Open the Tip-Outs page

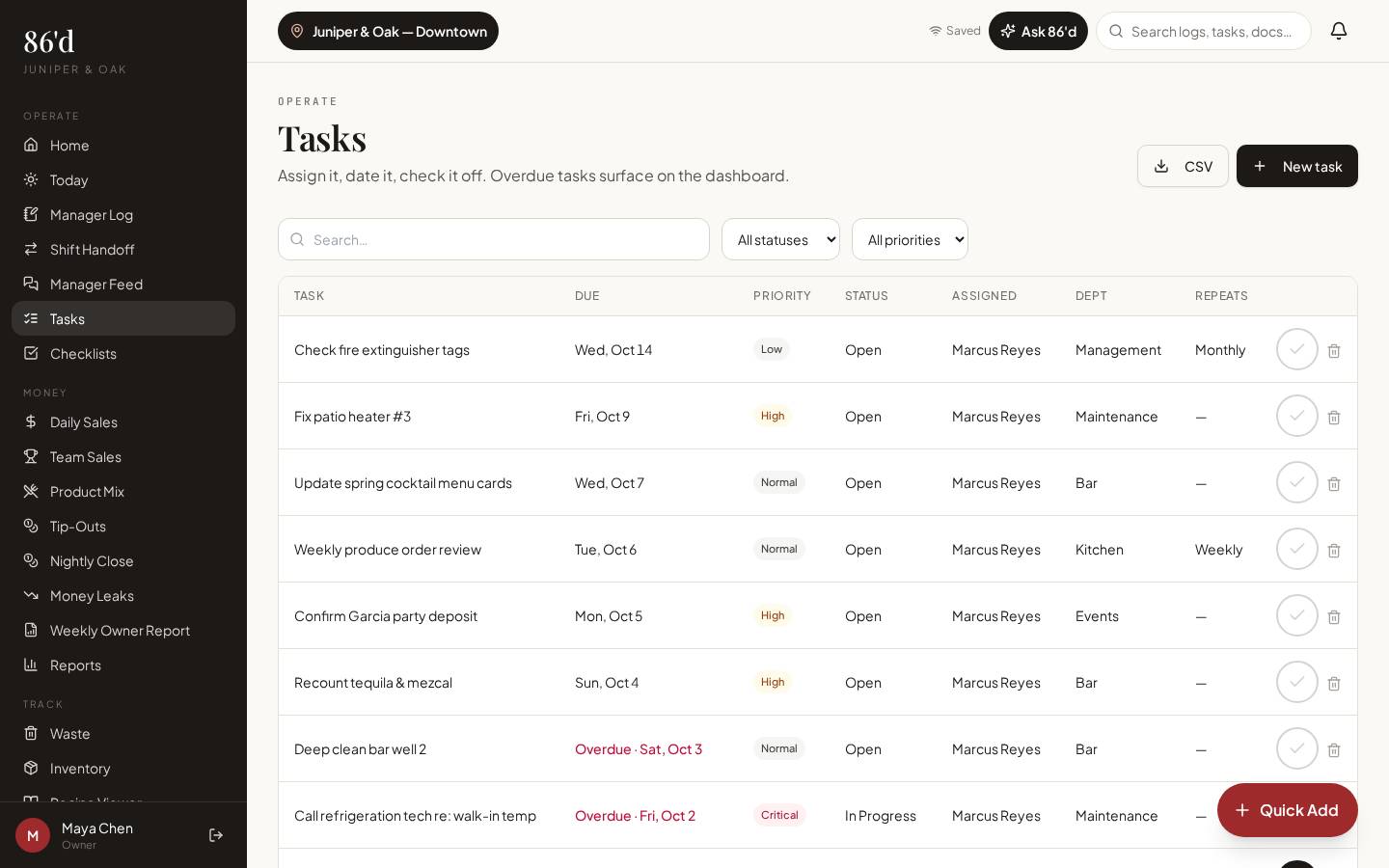pyautogui.click(x=123, y=526)
